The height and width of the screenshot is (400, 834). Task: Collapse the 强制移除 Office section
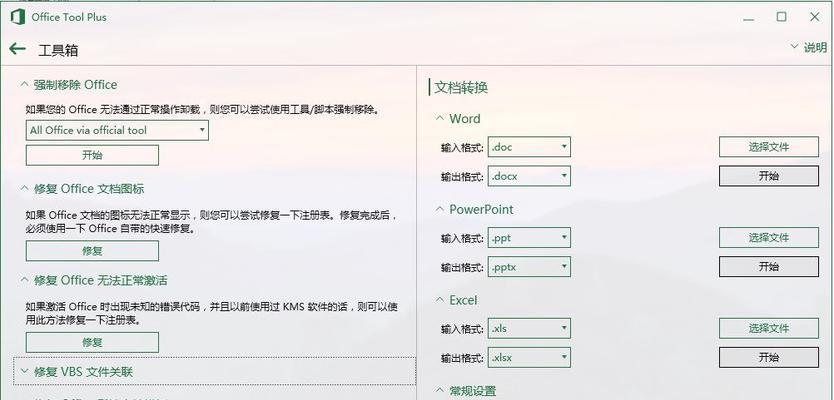click(69, 85)
